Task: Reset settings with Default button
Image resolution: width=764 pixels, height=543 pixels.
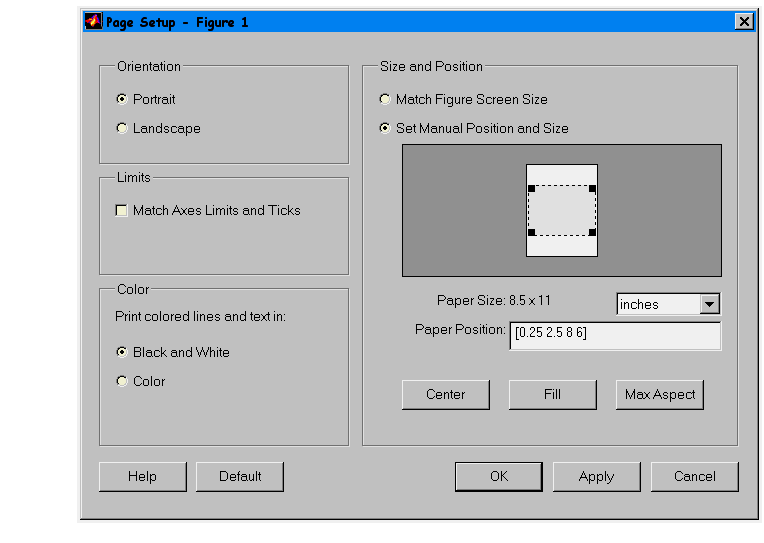Action: (x=240, y=476)
